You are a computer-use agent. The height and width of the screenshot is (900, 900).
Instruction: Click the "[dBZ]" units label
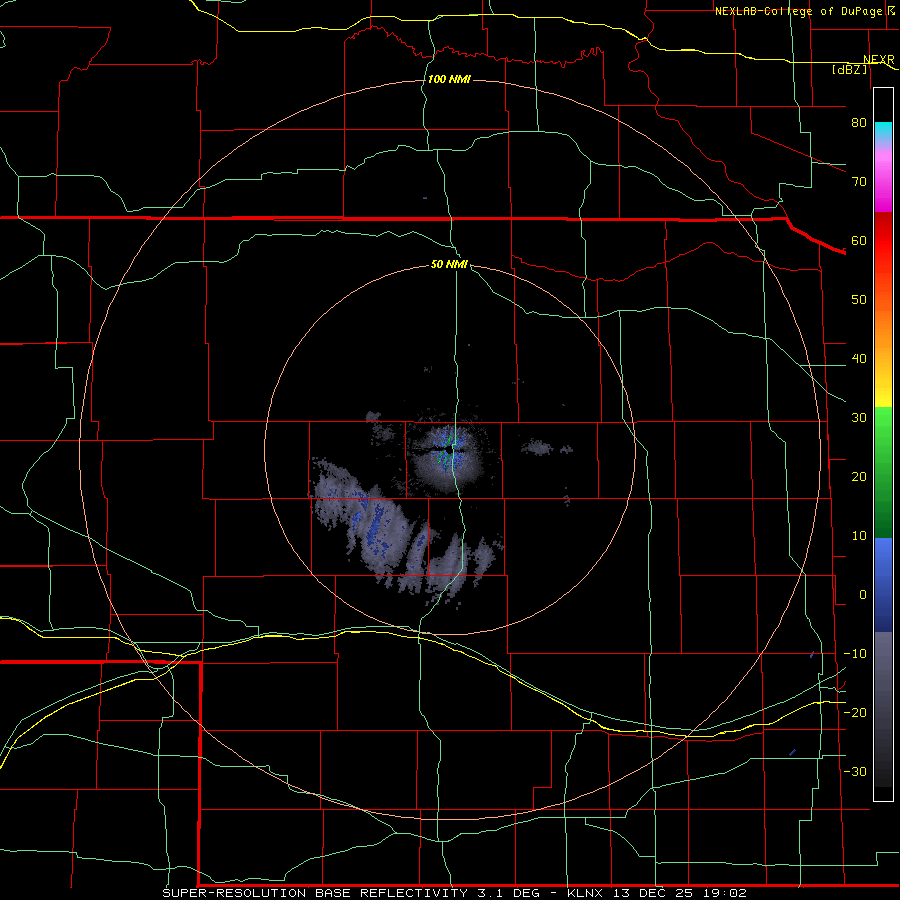click(x=850, y=69)
